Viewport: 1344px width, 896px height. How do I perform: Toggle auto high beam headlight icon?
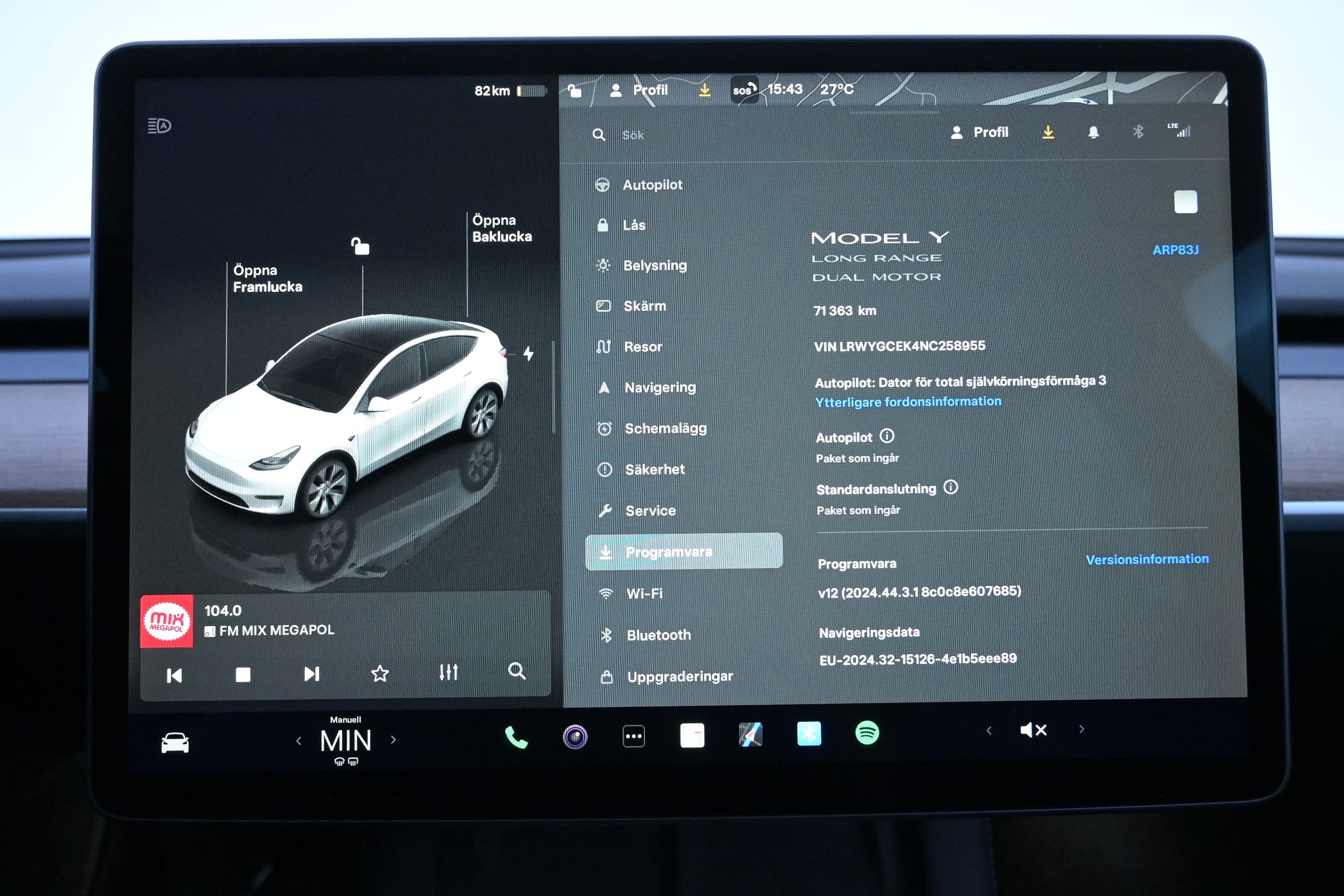click(x=160, y=126)
